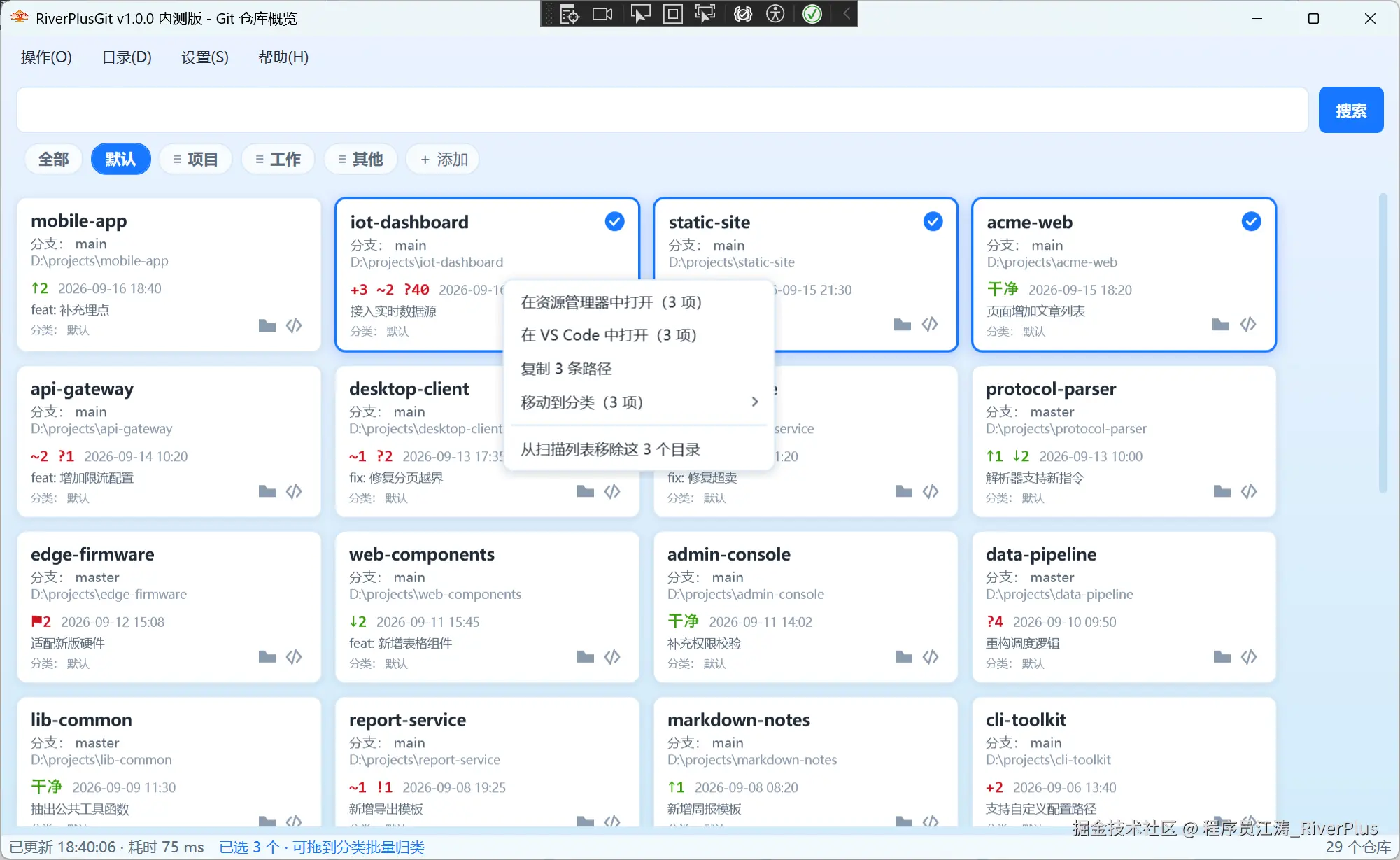Screen dimensions: 1400x860
Task: Choose 在资源管理器中打开 (3 项)
Action: click(x=639, y=302)
